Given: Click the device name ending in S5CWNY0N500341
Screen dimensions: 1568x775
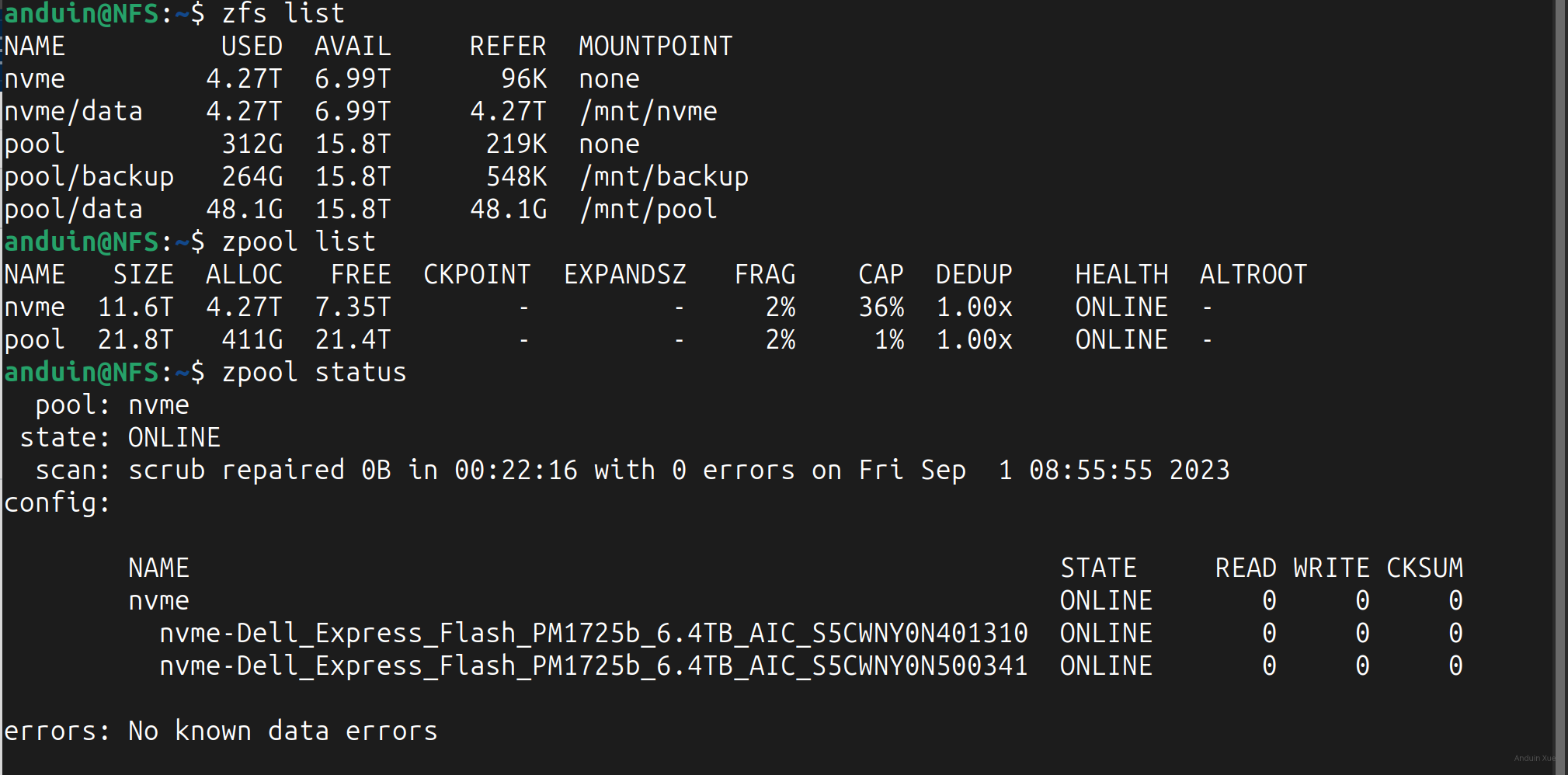Looking at the screenshot, I should [593, 666].
